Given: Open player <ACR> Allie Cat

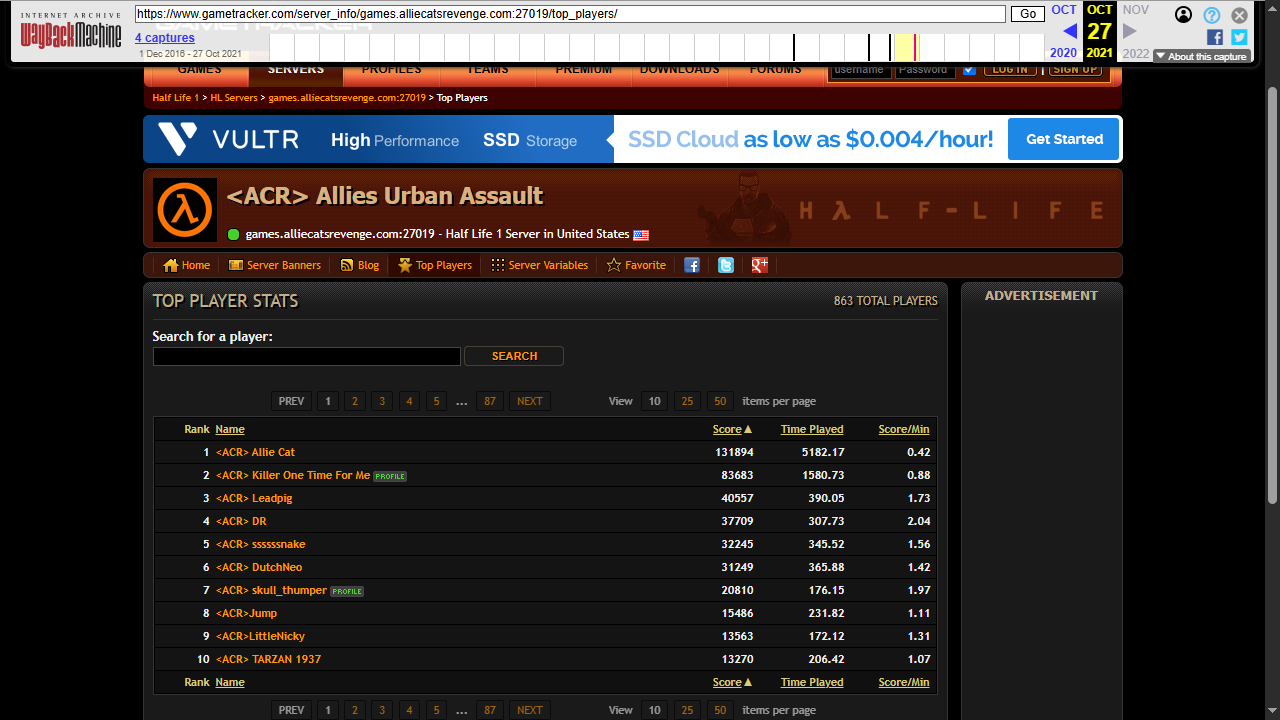Looking at the screenshot, I should [256, 453].
